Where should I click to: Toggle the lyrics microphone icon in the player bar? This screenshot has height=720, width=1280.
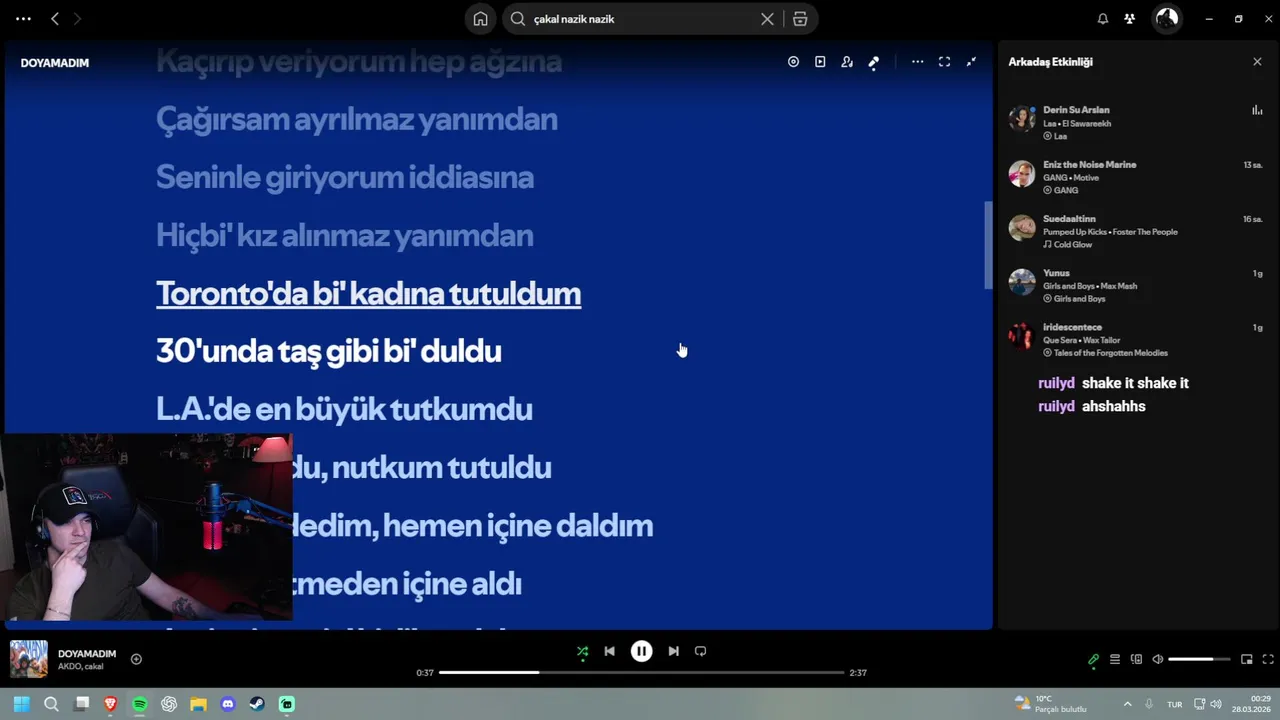(1093, 659)
